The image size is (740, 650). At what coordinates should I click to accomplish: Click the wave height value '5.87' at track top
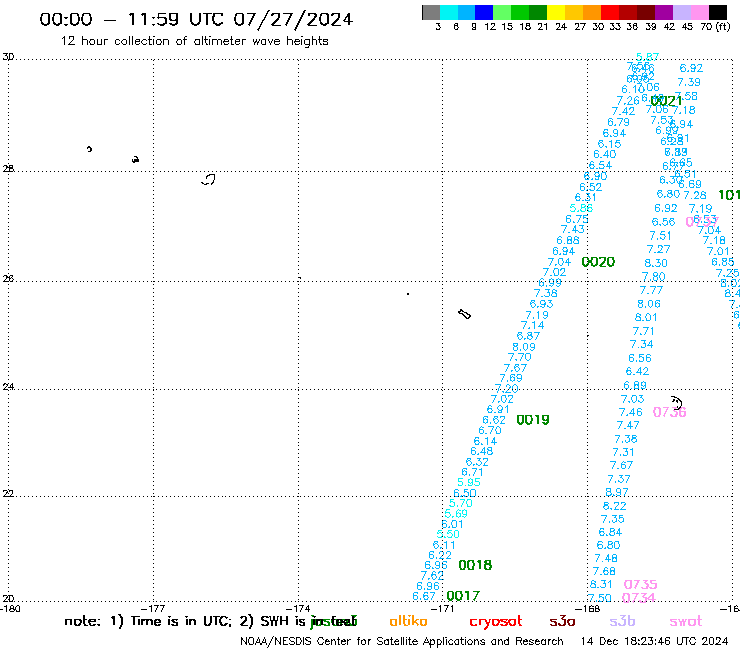[x=648, y=57]
